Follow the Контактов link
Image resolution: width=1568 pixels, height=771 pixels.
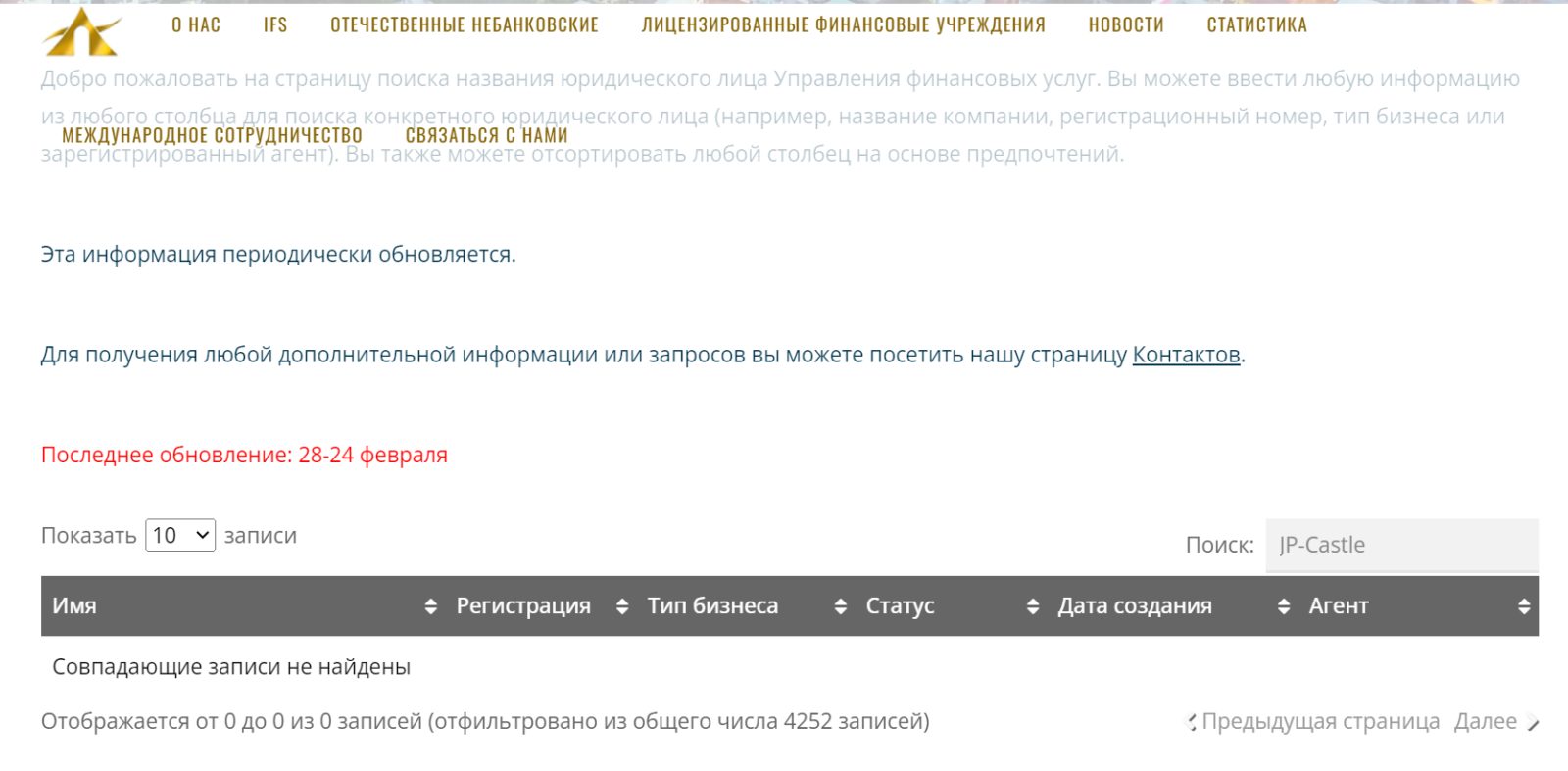point(1186,355)
